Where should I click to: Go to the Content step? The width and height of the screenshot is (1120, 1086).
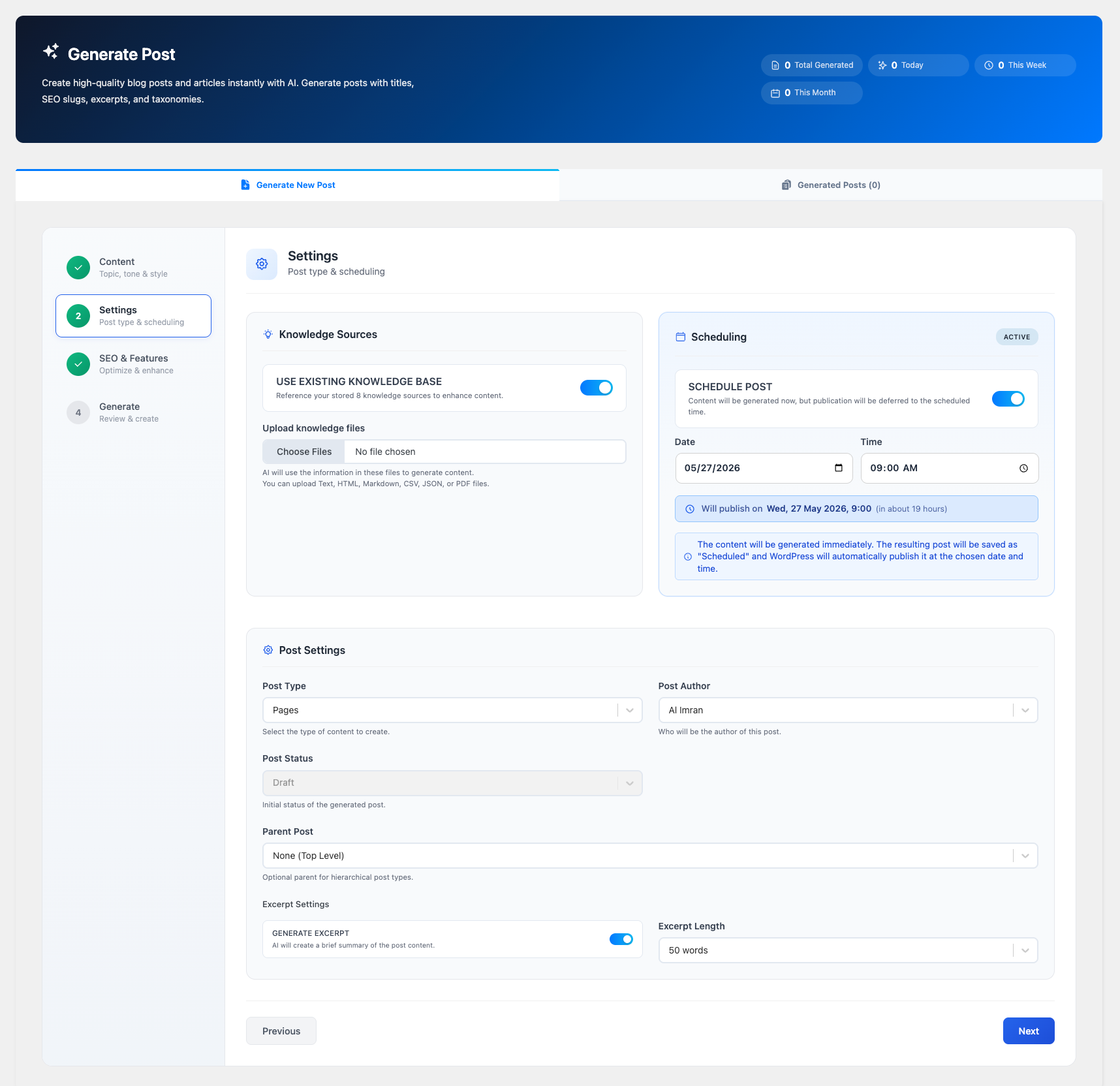tap(133, 268)
